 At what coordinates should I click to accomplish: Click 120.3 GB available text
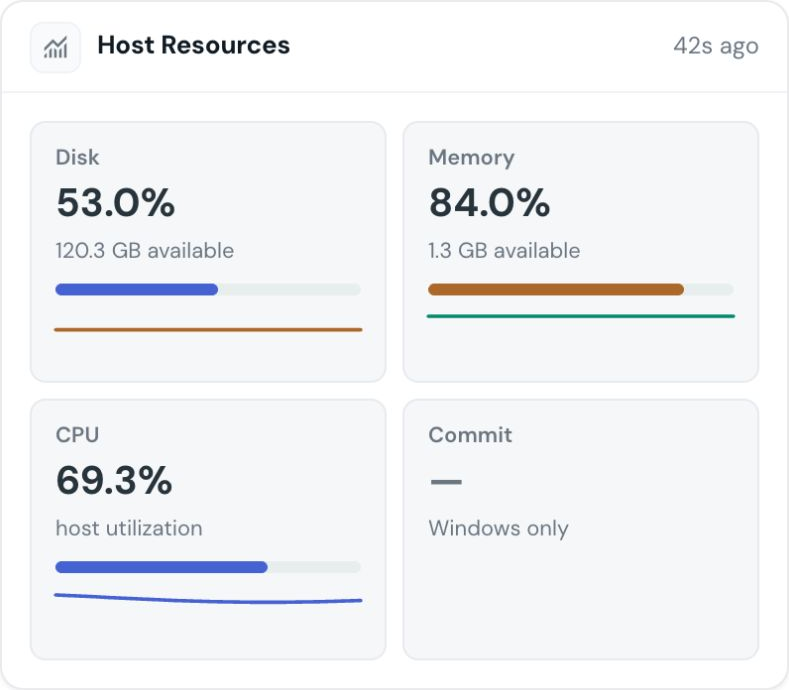(x=145, y=251)
